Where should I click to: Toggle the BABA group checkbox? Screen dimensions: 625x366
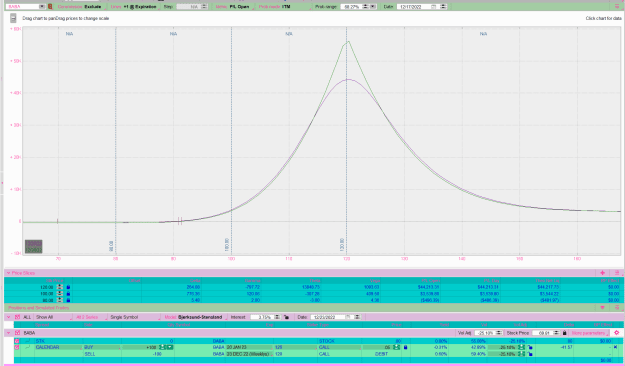pyautogui.click(x=17, y=333)
